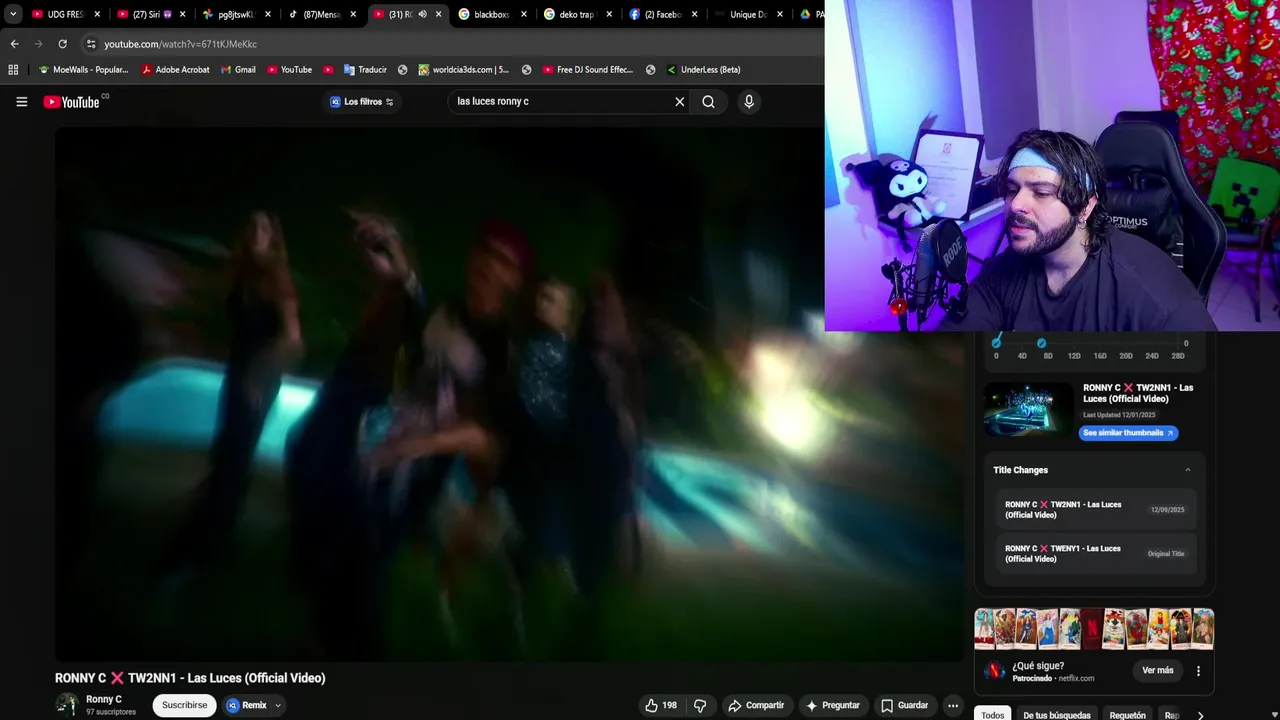Open the Free DJ Sound Effects bookmark
Screen dimensions: 1280x720
[x=587, y=70]
